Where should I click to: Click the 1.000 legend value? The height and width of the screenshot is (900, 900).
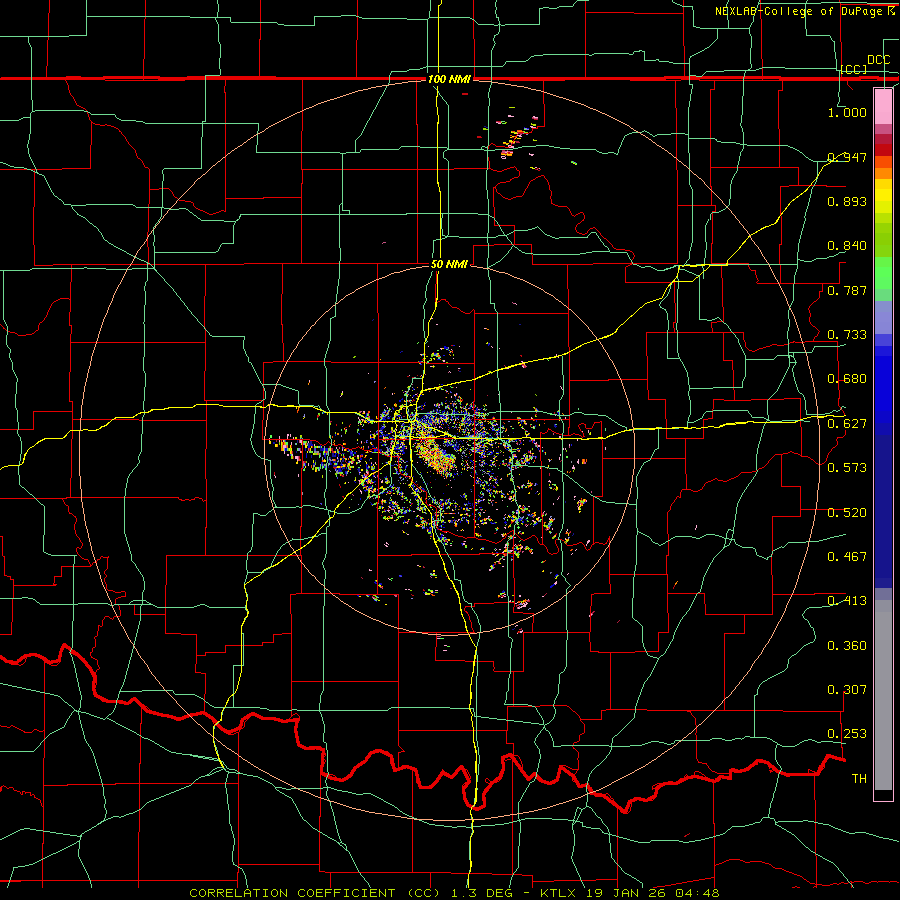[x=847, y=112]
